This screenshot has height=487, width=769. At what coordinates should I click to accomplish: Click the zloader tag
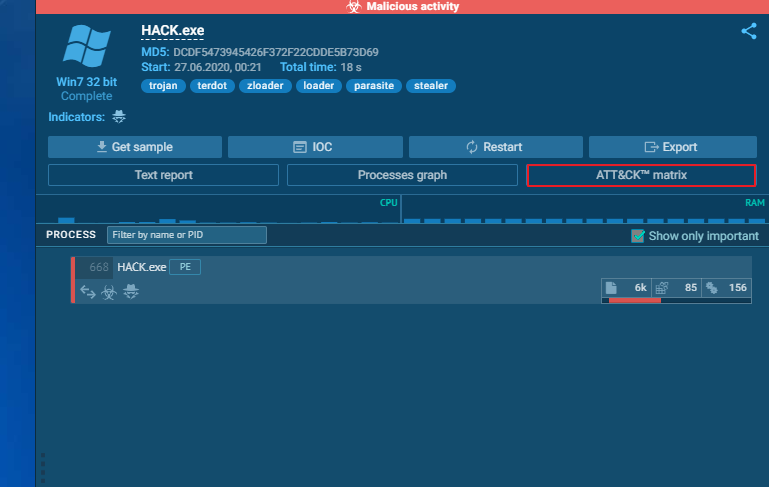265,86
